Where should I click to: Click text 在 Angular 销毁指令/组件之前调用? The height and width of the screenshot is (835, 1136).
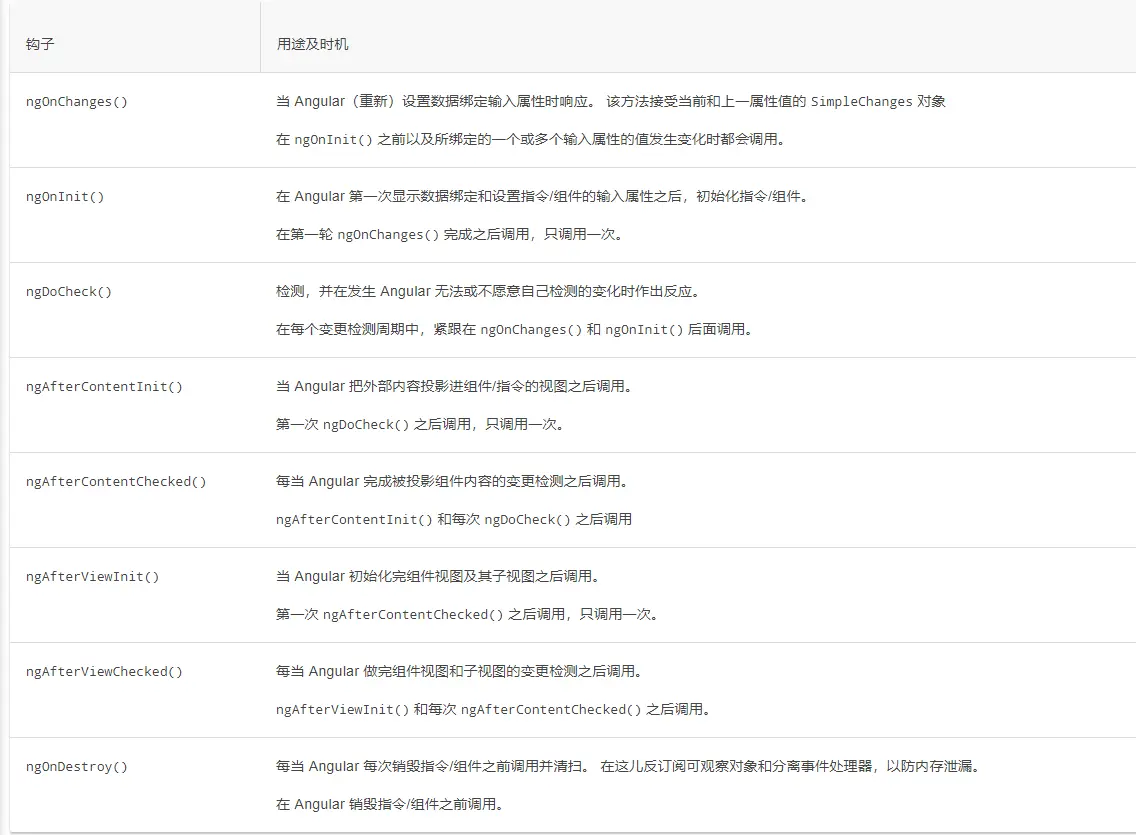click(390, 804)
